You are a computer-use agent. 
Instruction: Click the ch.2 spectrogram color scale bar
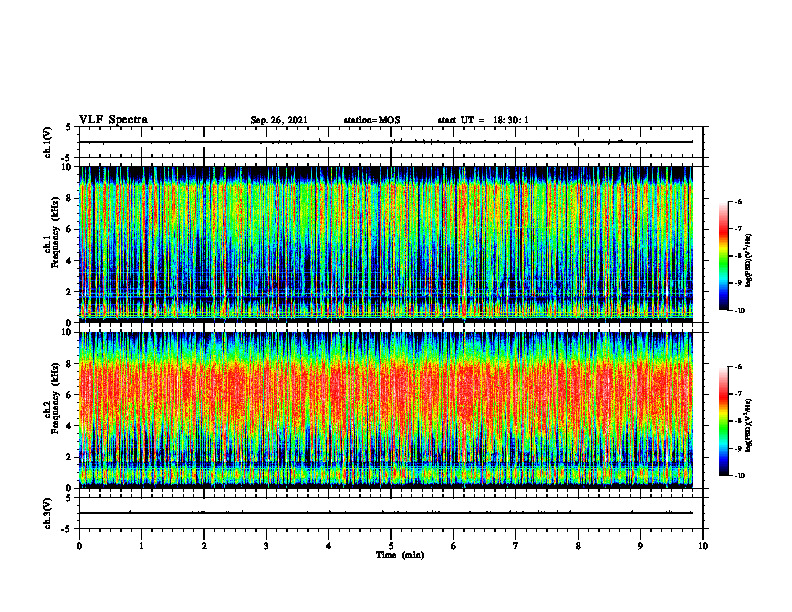pos(723,421)
